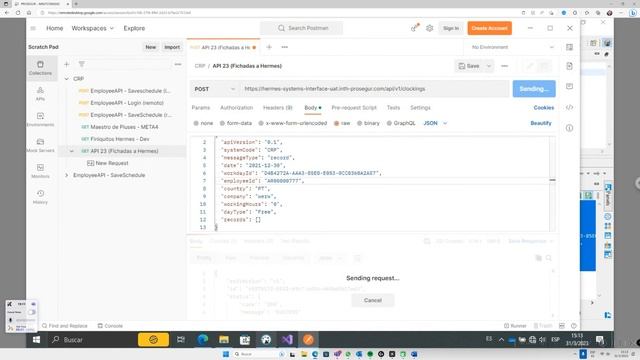
Task: Switch to the request Settings tab
Action: [x=420, y=108]
